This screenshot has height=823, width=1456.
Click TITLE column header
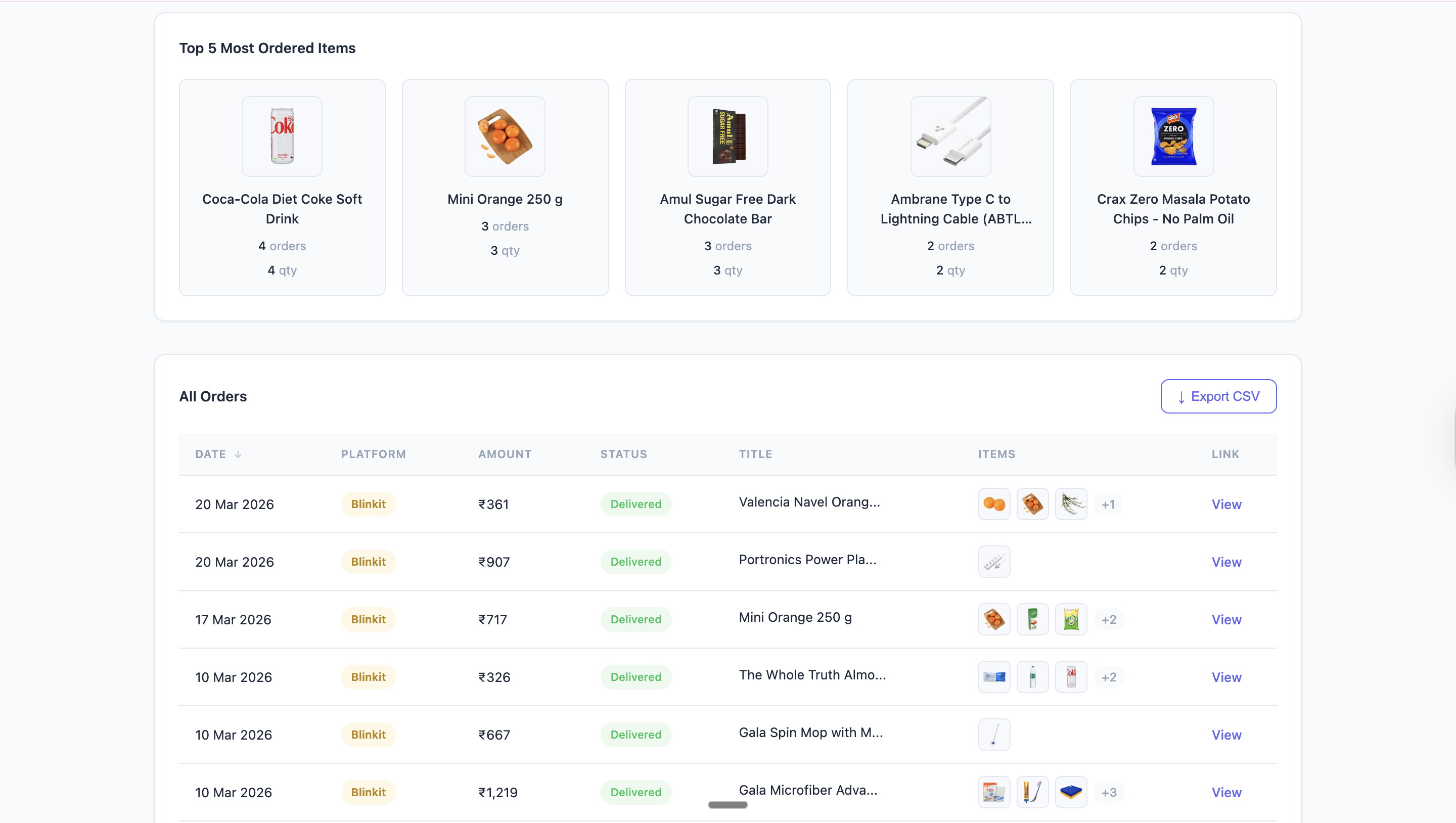755,454
